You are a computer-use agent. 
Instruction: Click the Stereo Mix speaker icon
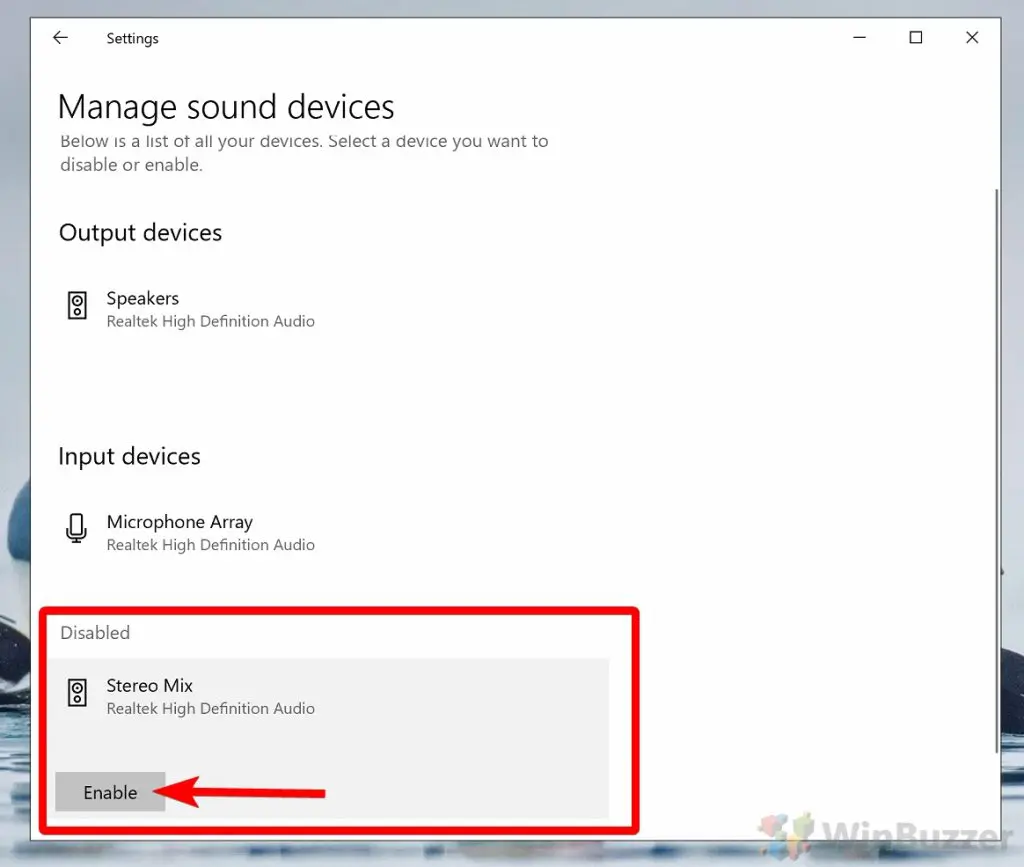click(77, 692)
